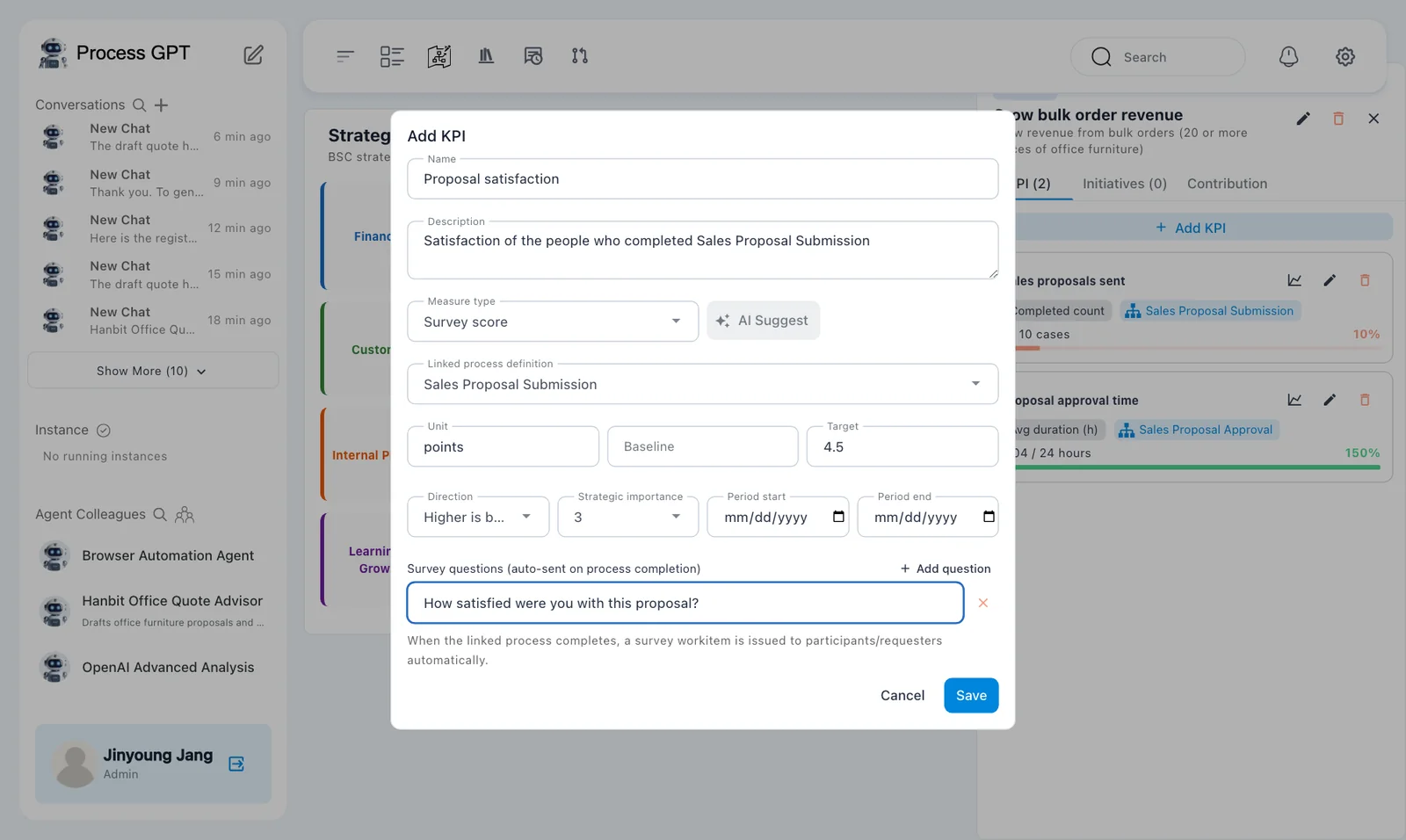Switch to Initiatives (0) tab

pyautogui.click(x=1124, y=184)
